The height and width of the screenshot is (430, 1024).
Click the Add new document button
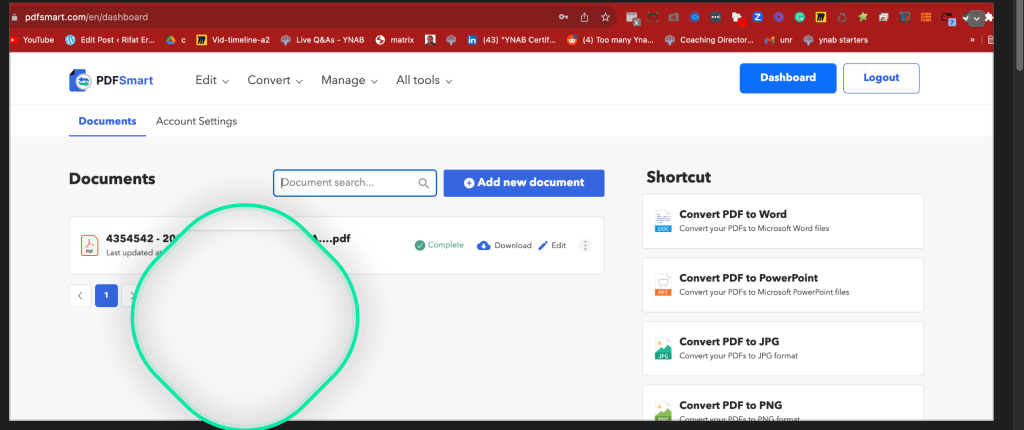coord(524,183)
